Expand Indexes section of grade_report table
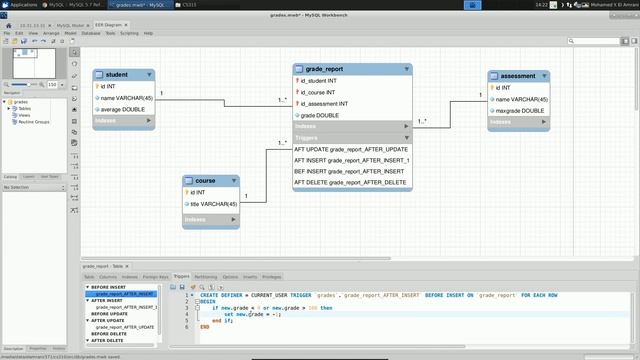Viewport: 640px width, 360px height. pyautogui.click(x=406, y=126)
